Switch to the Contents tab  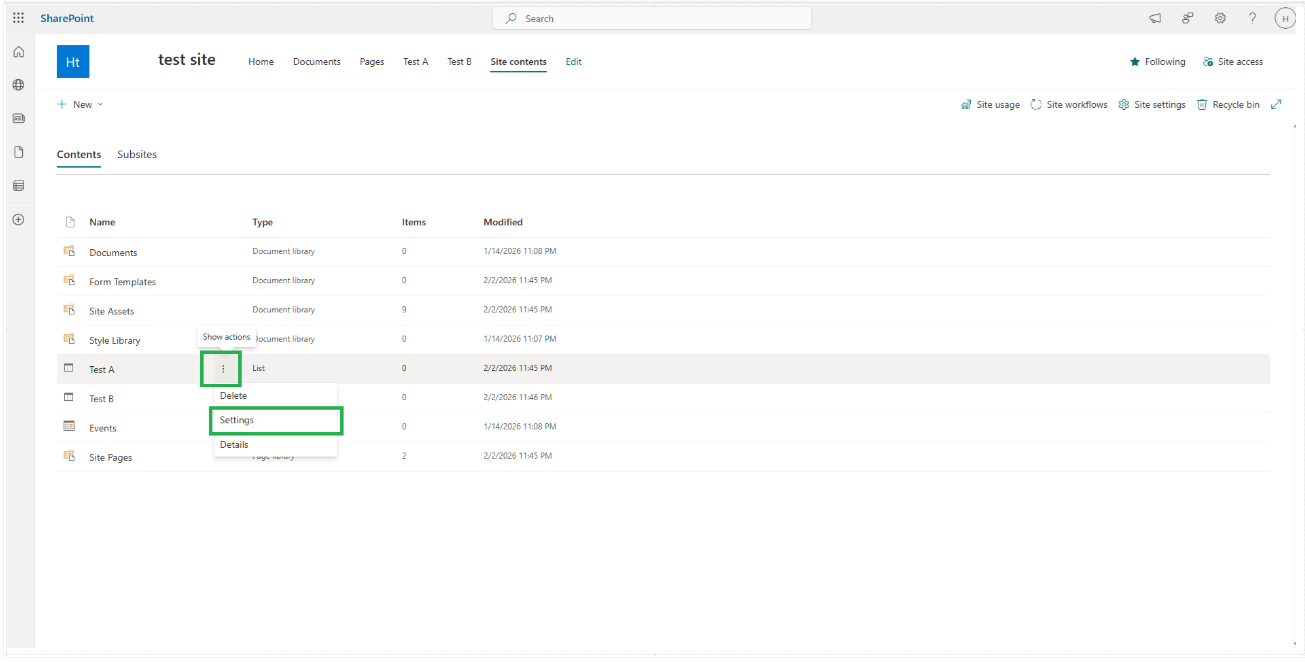pos(79,154)
